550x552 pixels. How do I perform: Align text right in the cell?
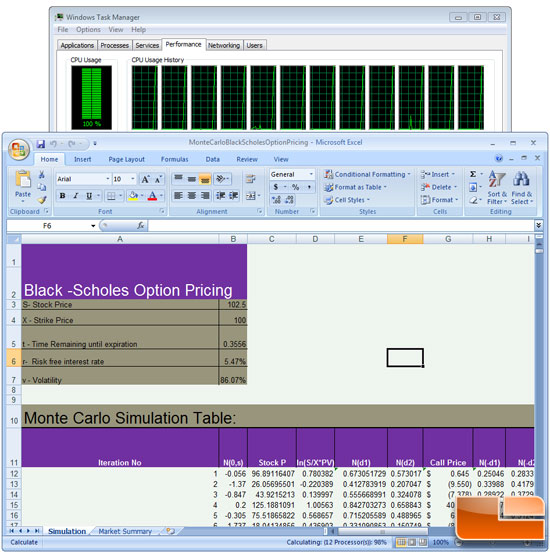tap(205, 196)
